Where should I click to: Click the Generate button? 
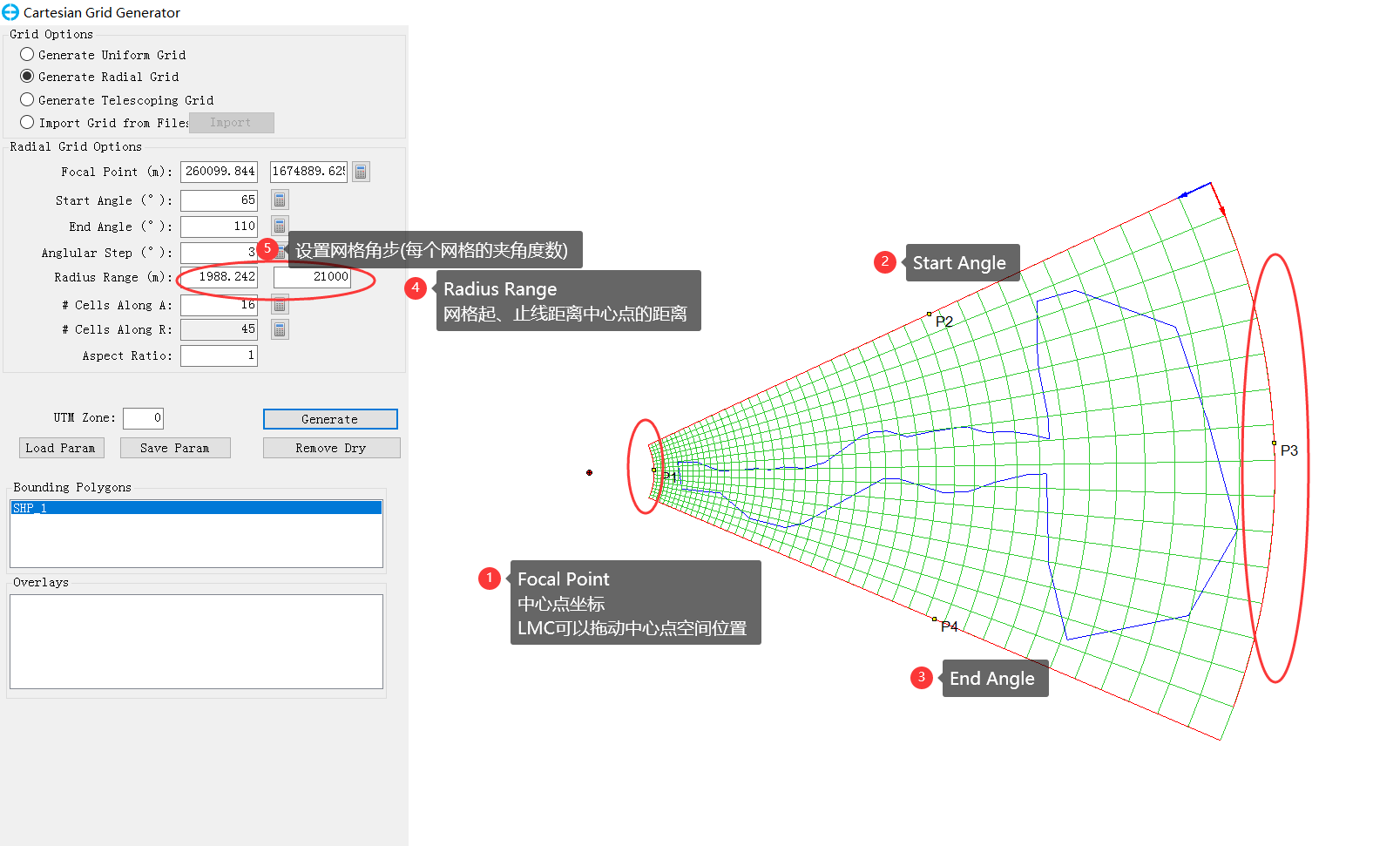pos(330,419)
